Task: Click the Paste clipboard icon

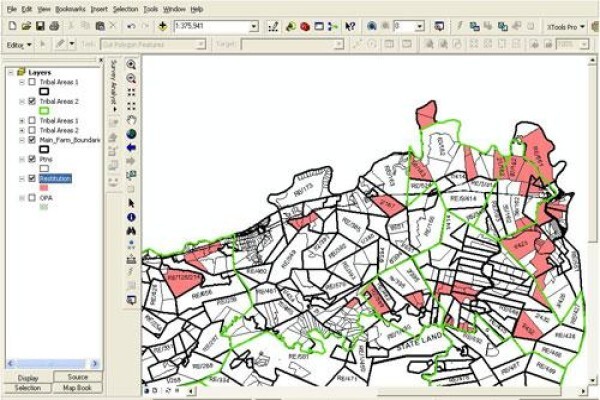Action: point(100,26)
